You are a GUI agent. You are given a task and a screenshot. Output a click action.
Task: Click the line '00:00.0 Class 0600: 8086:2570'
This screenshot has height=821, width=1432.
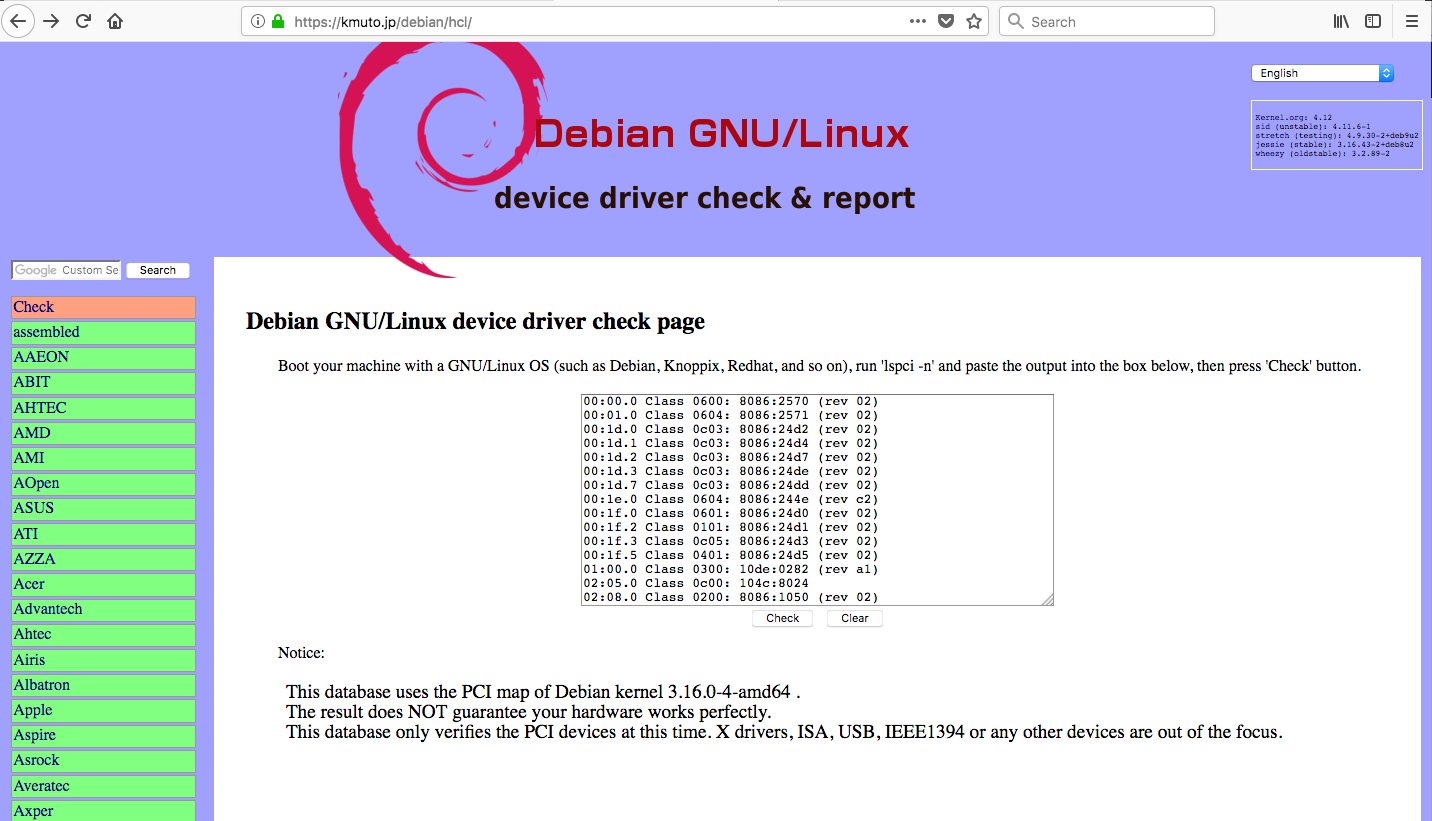[x=730, y=401]
